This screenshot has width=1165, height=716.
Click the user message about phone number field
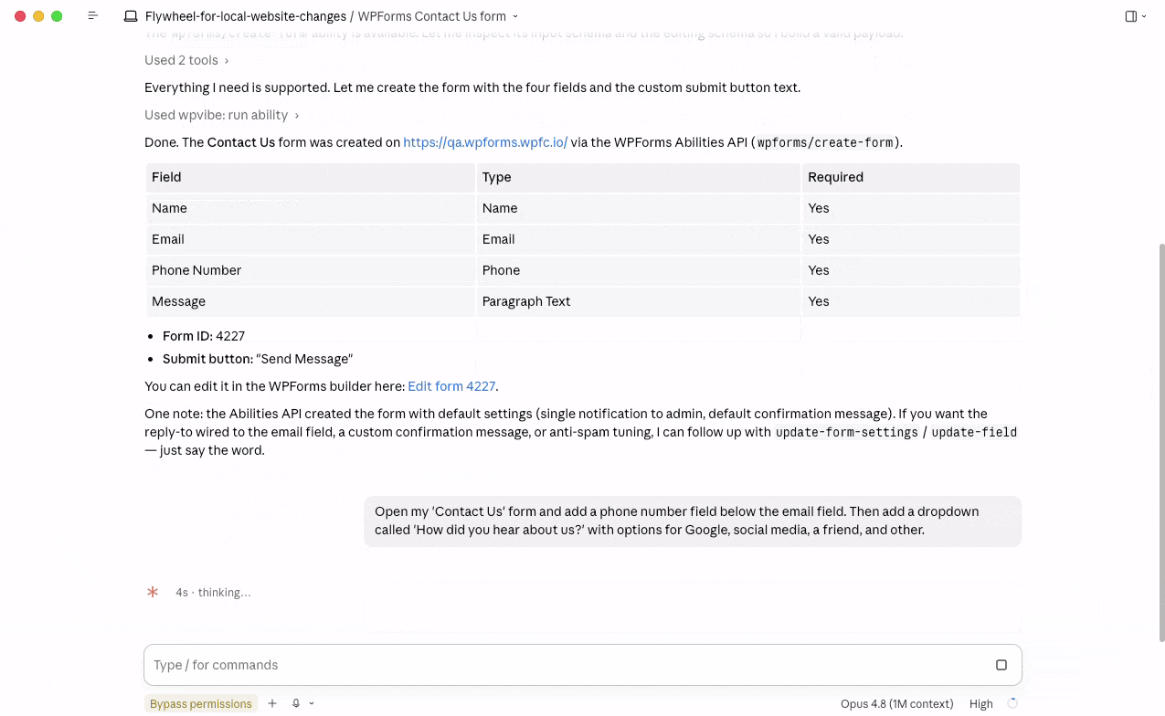[692, 521]
